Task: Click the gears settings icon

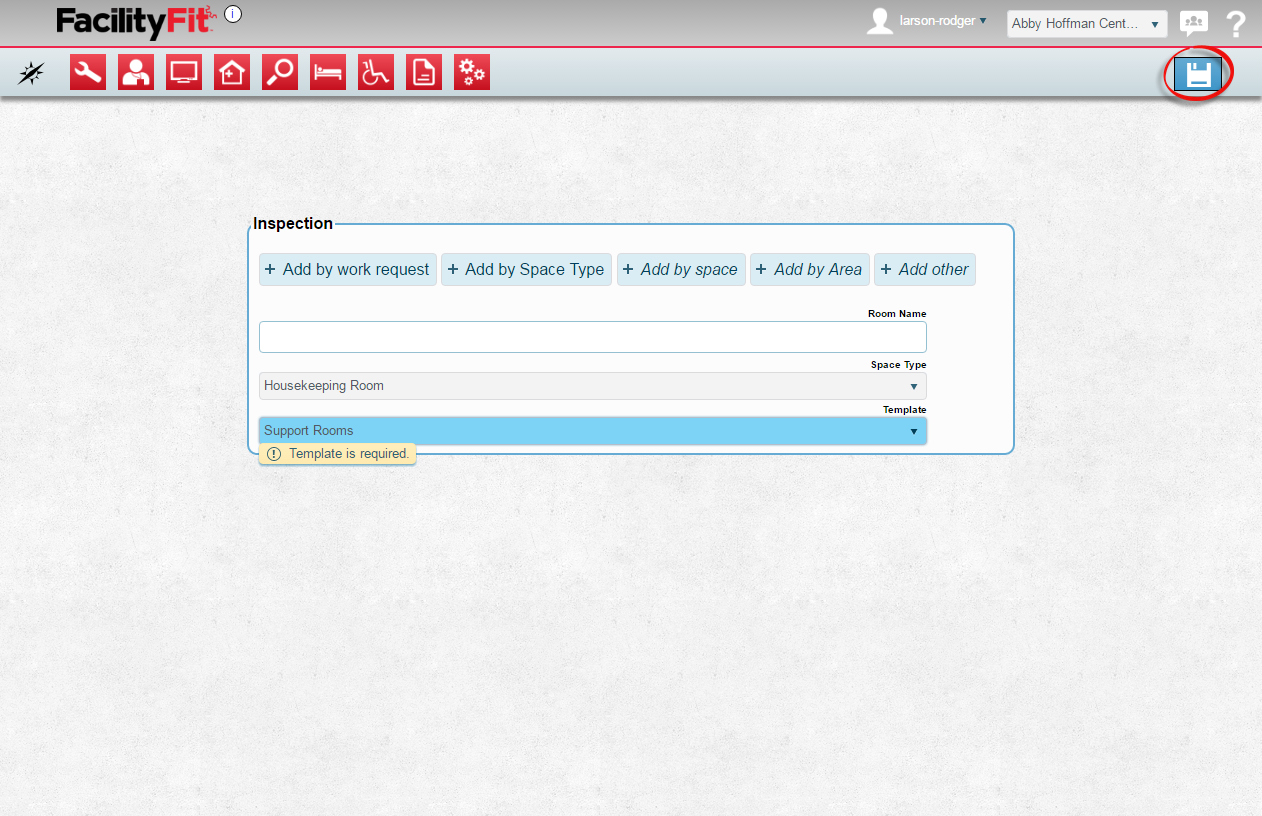Action: click(x=472, y=73)
